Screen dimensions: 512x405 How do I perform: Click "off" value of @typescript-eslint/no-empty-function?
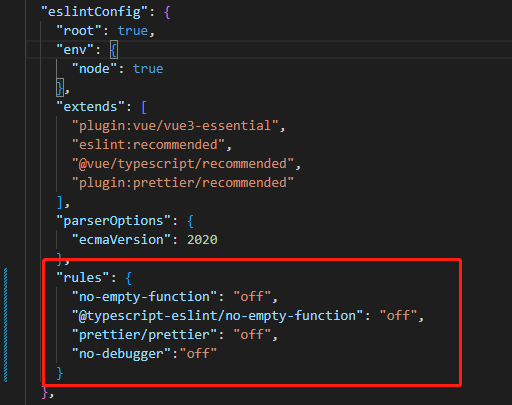click(x=398, y=316)
